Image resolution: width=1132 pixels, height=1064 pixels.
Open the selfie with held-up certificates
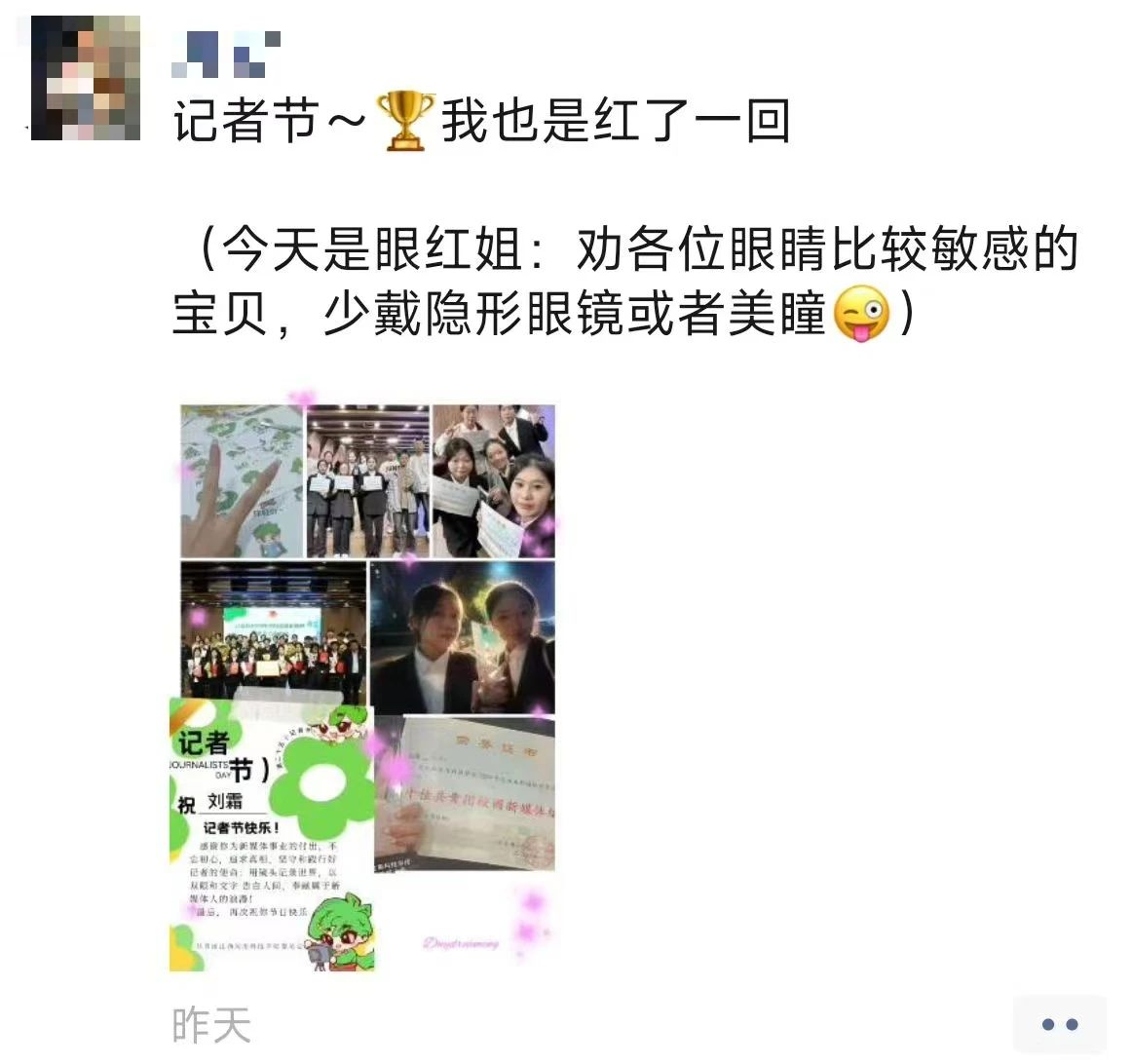[494, 480]
